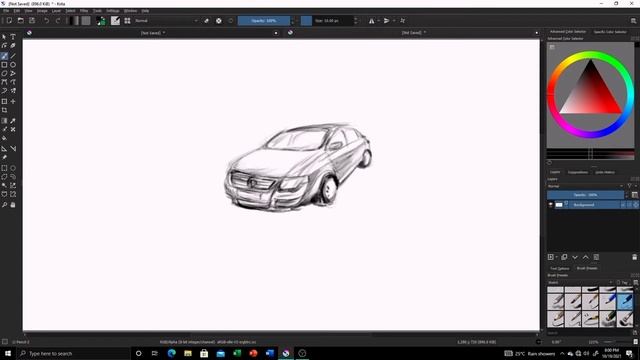Adjust the brush Opacity slider in toolbar
This screenshot has width=640, height=360.
[264, 21]
